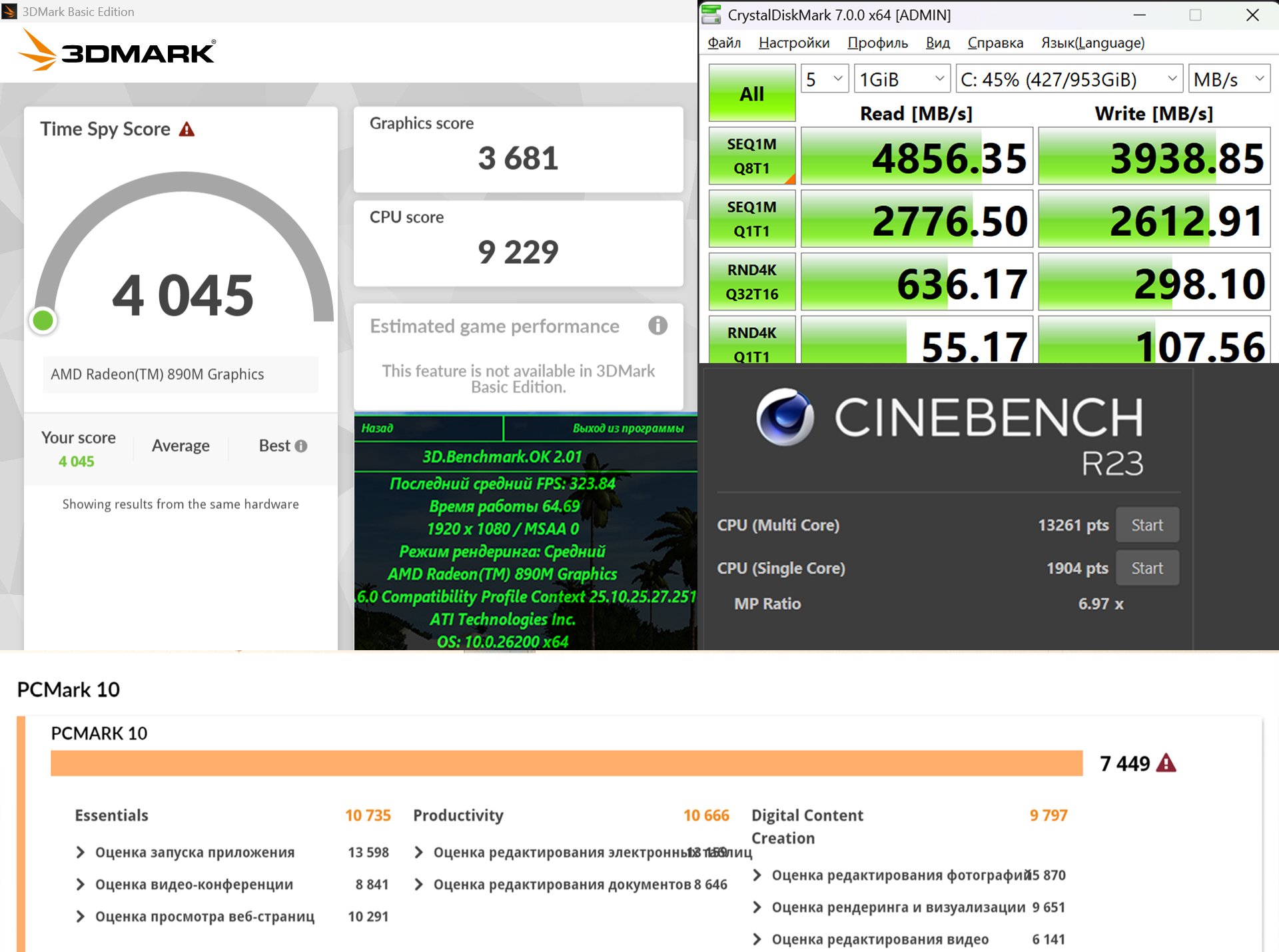Open the Настройки menu
Image resolution: width=1279 pixels, height=952 pixels.
tap(794, 43)
